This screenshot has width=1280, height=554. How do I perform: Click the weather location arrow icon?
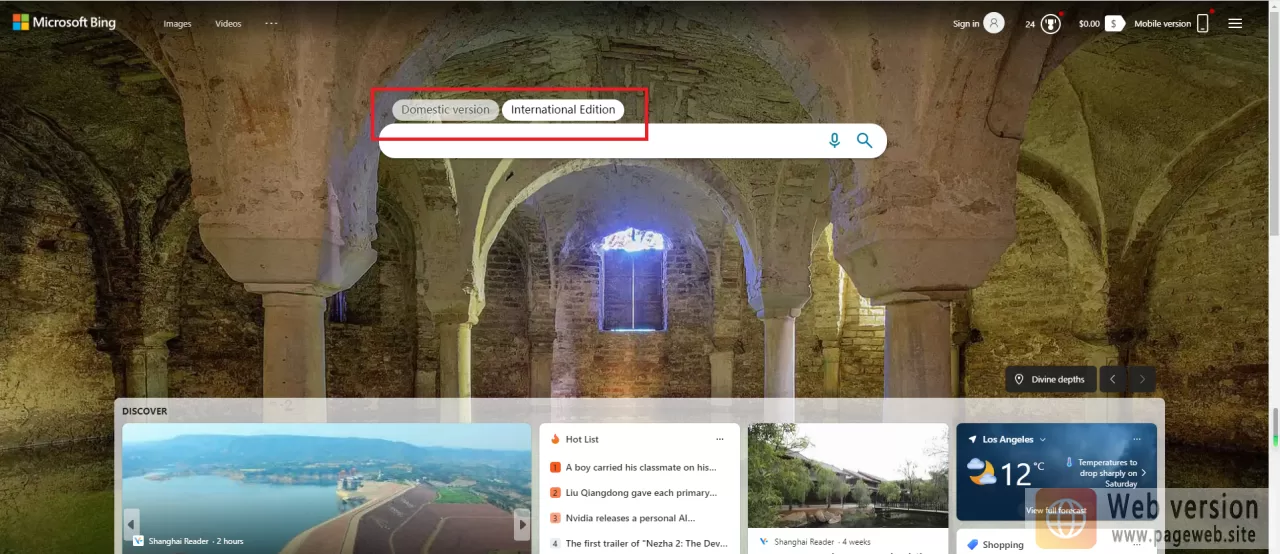click(x=972, y=439)
